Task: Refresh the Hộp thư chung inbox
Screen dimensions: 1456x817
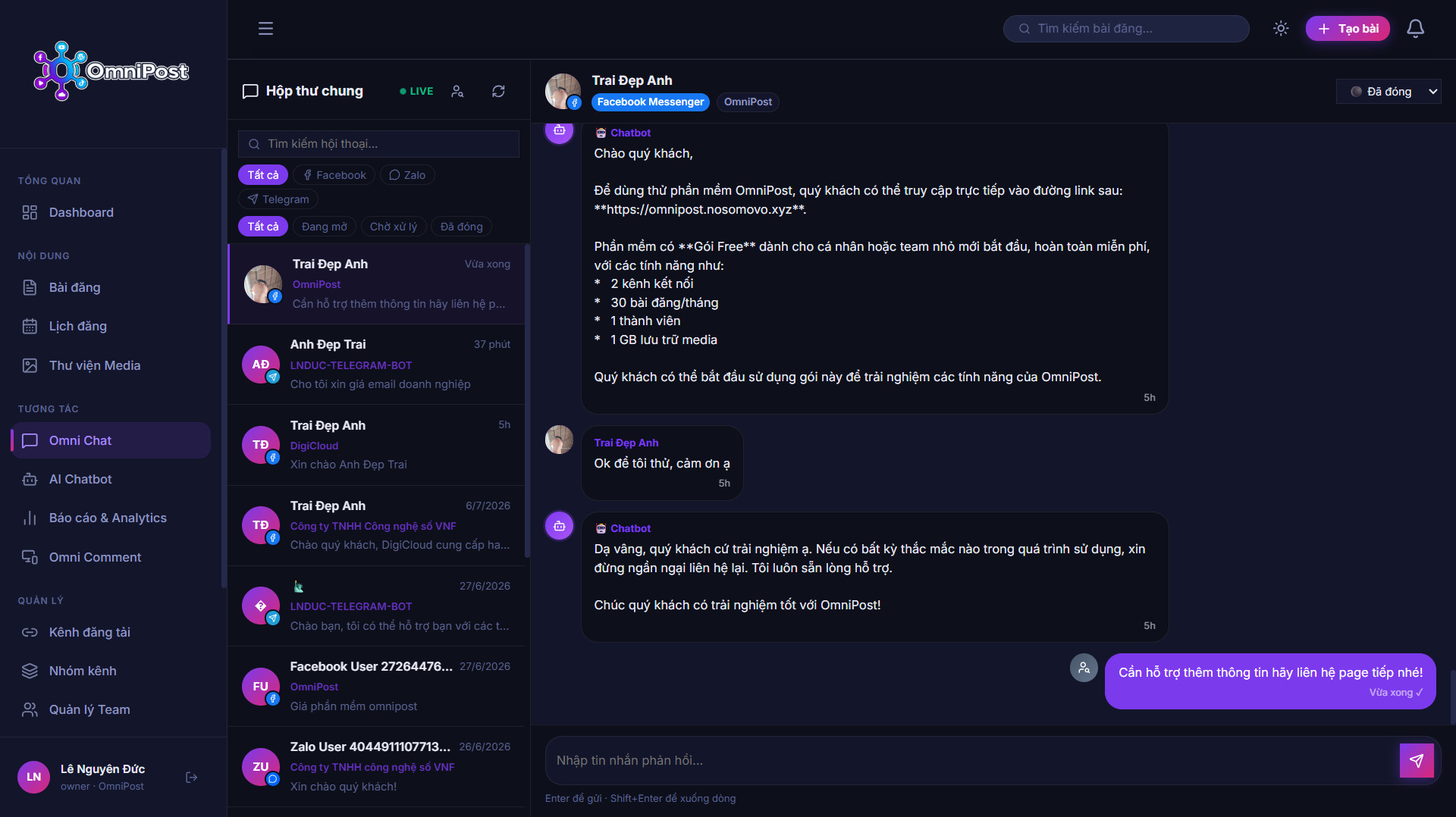Action: pos(498,92)
